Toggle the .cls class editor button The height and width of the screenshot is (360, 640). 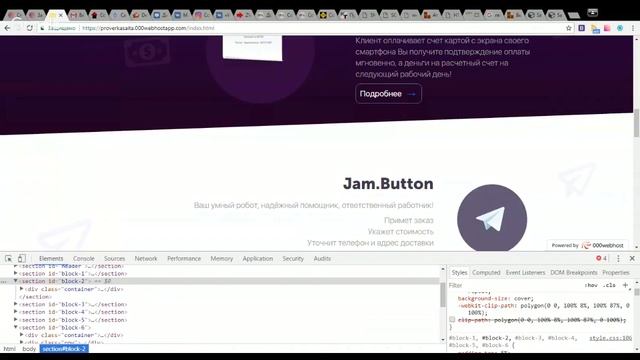pos(609,285)
